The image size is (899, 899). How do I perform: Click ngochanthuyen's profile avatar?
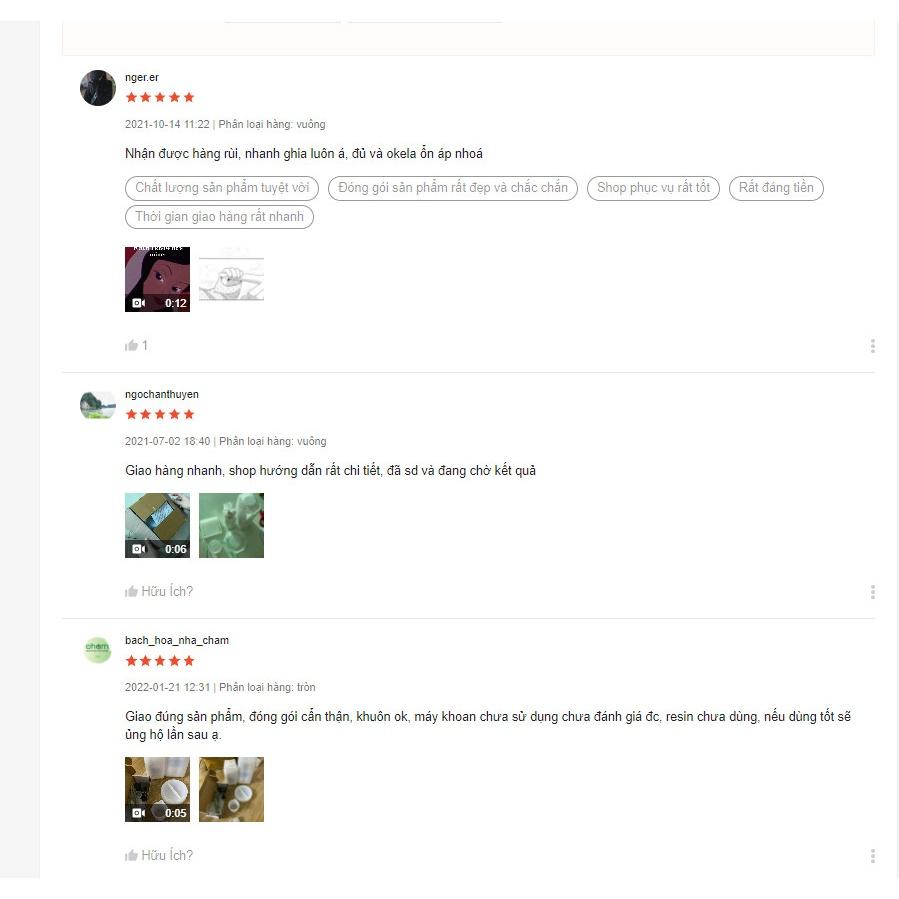tap(97, 405)
